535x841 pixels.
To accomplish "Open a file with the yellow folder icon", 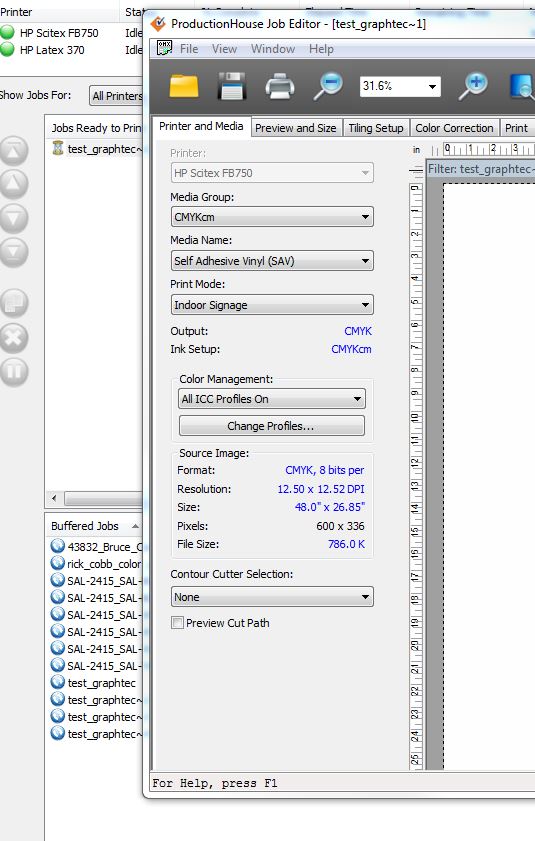I will coord(184,86).
